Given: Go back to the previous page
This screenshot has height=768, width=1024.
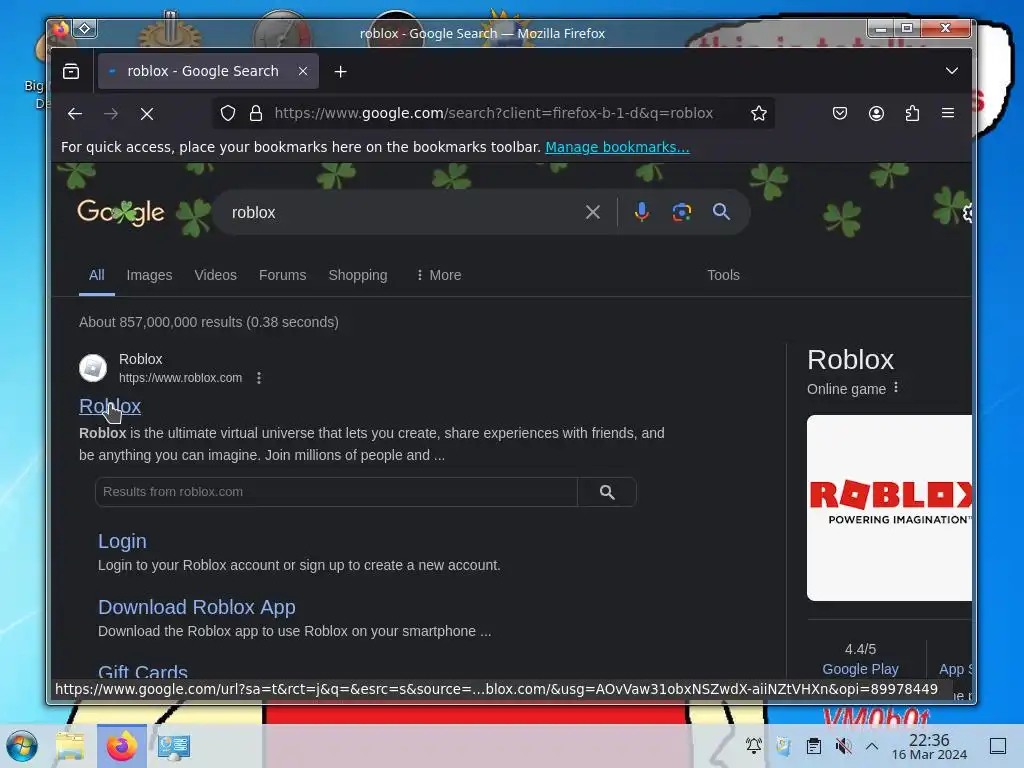Looking at the screenshot, I should click(74, 114).
